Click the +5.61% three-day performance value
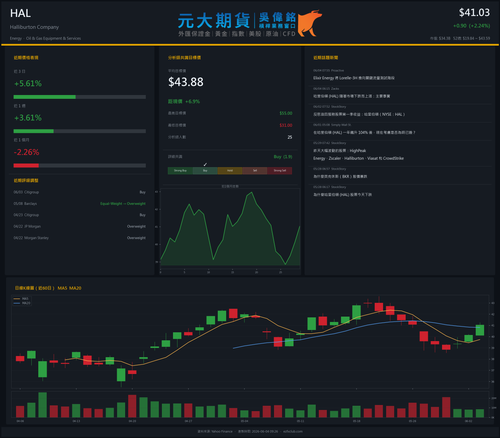This screenshot has width=500, height=438. (x=28, y=83)
